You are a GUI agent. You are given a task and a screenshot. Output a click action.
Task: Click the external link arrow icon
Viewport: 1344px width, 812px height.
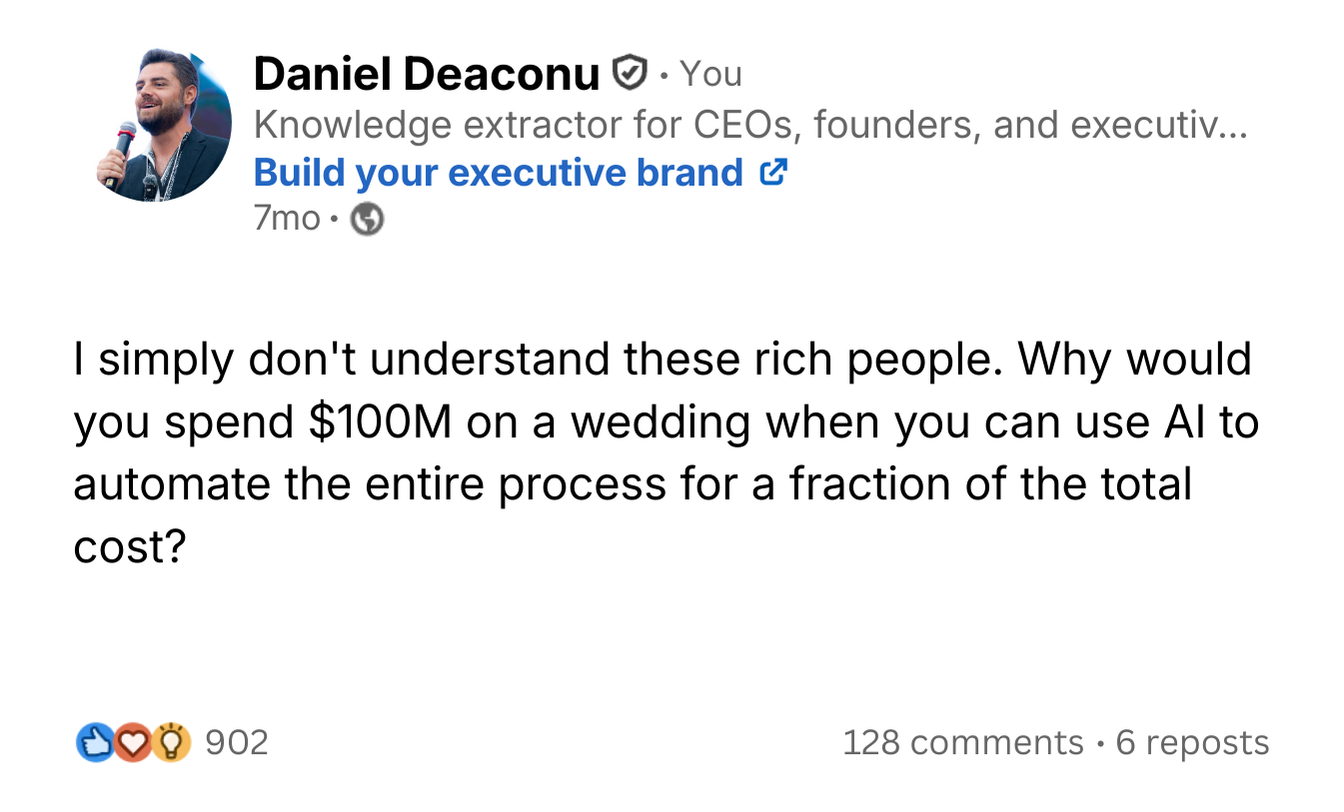[x=773, y=173]
